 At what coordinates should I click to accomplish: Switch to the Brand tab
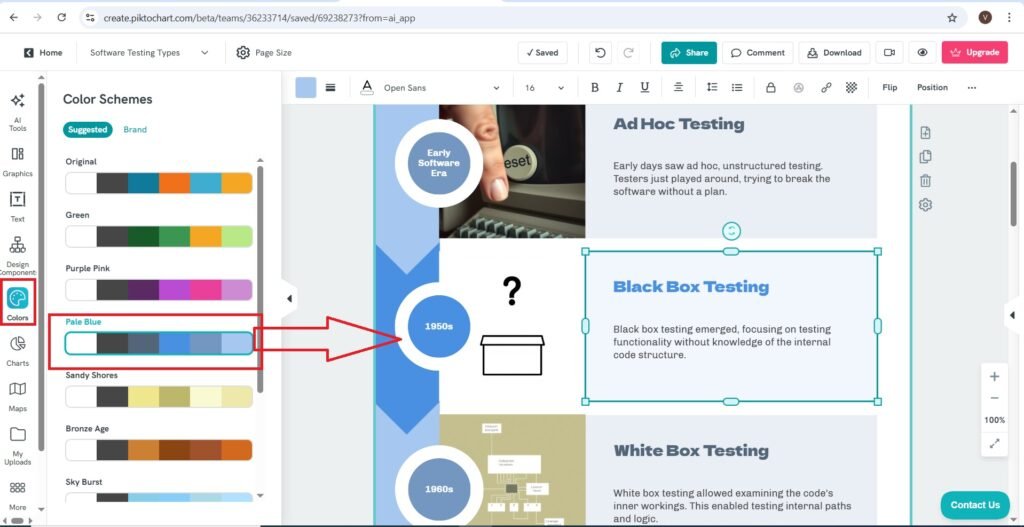135,130
